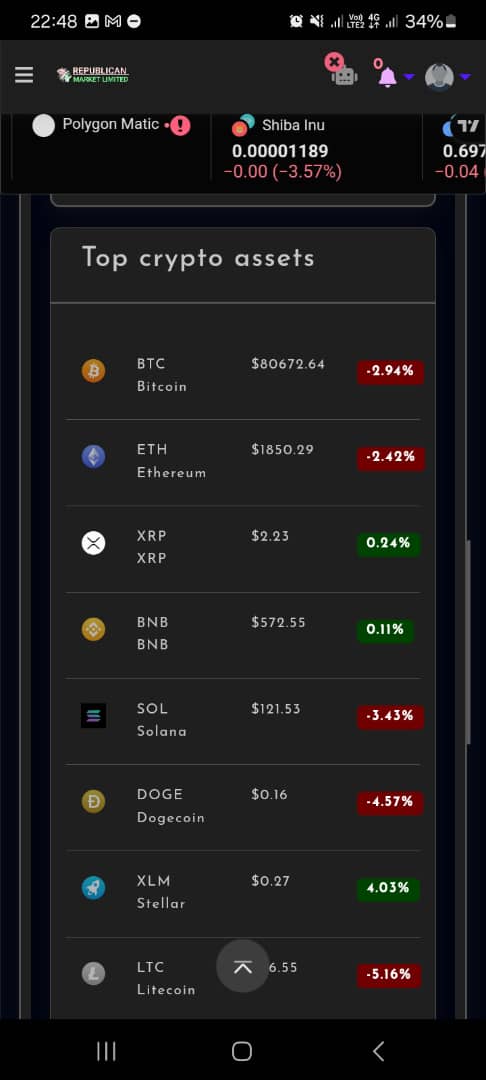Open Android recent apps button
Image resolution: width=486 pixels, height=1080 pixels.
click(x=106, y=1050)
